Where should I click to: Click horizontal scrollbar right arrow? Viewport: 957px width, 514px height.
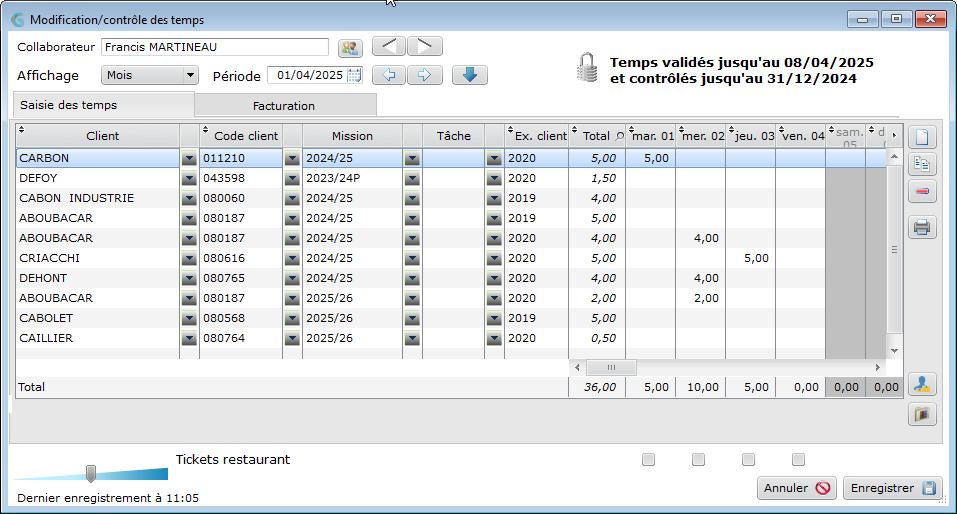click(x=878, y=367)
